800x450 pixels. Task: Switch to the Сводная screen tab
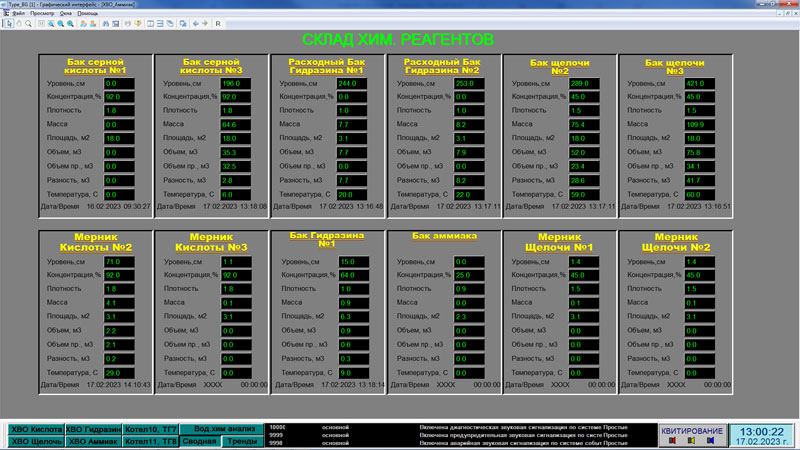(199, 441)
